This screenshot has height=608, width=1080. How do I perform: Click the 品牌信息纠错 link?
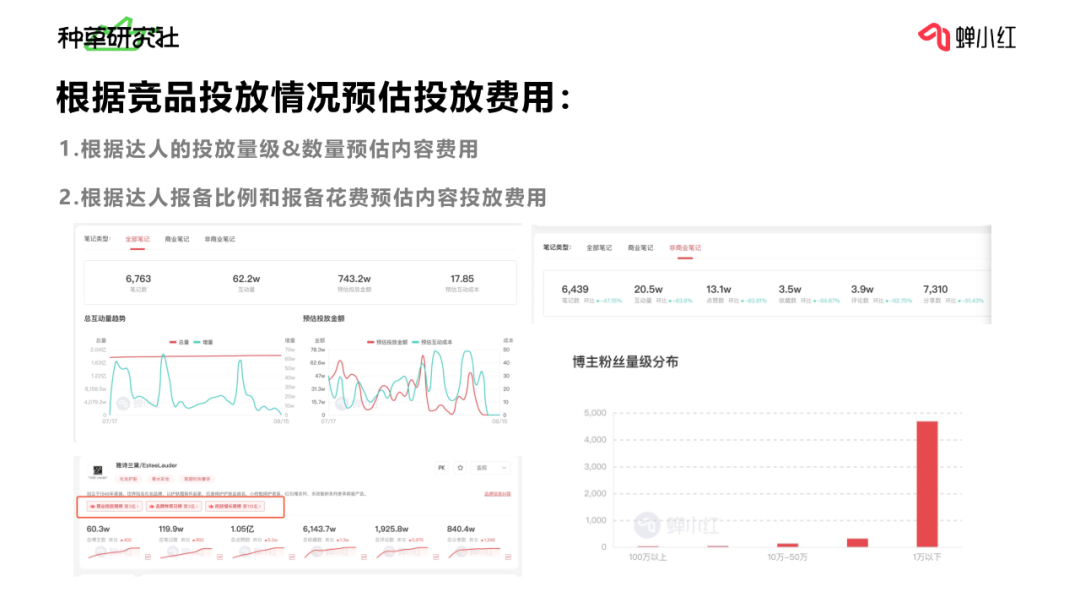pyautogui.click(x=497, y=494)
